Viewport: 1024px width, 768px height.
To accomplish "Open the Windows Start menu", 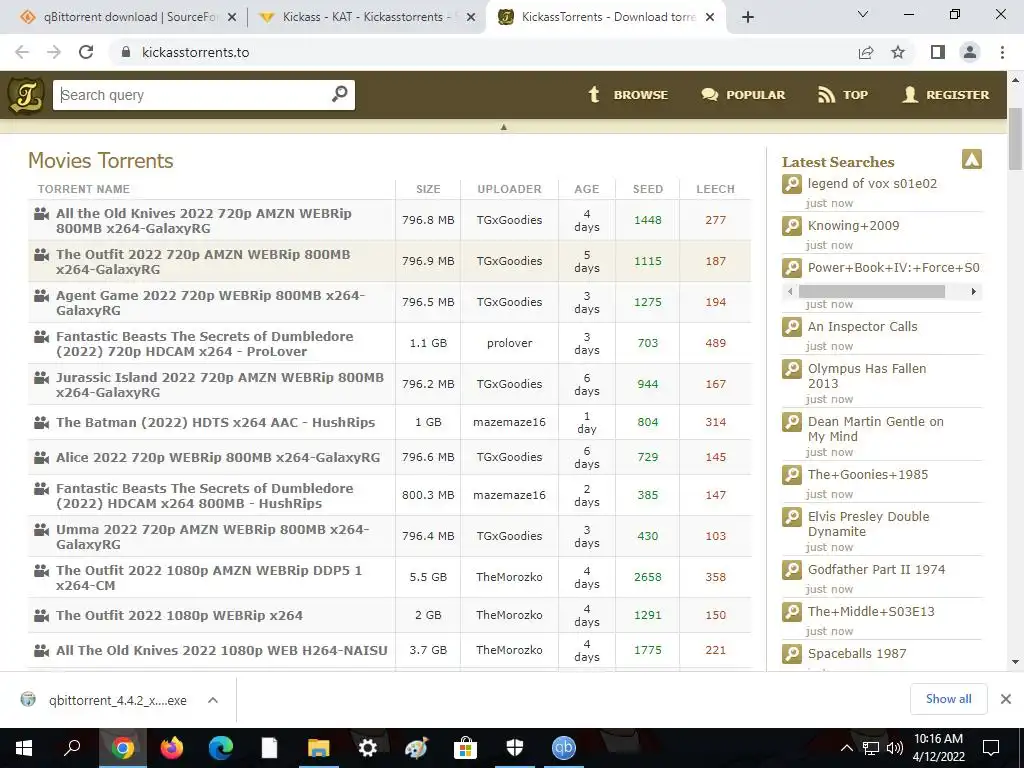I will point(24,747).
